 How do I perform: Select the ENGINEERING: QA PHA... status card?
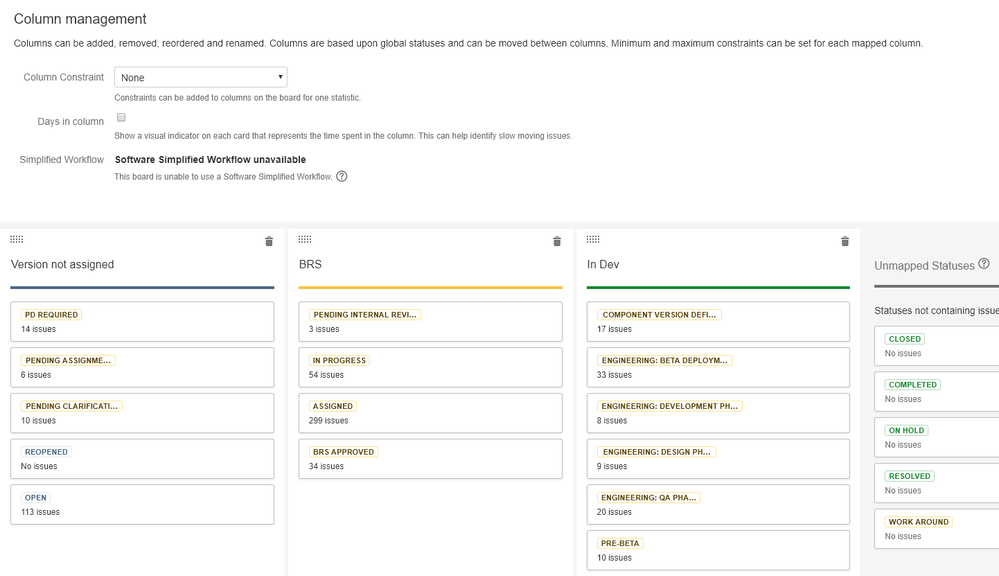pyautogui.click(x=718, y=505)
